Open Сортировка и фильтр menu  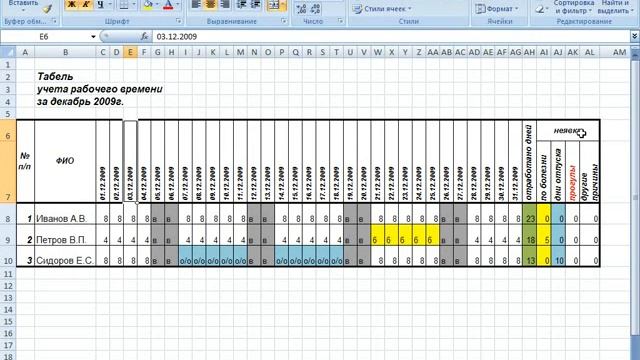click(573, 7)
